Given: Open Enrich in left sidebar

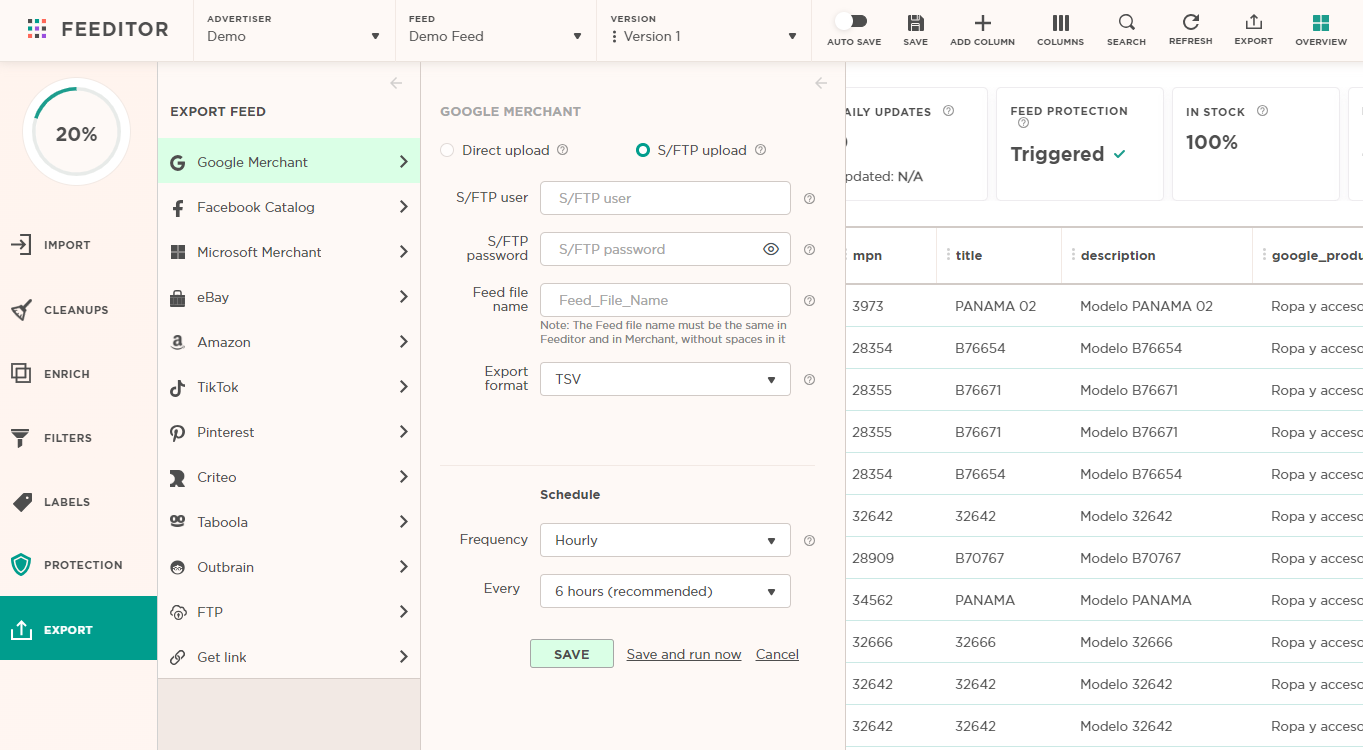Looking at the screenshot, I should (78, 374).
